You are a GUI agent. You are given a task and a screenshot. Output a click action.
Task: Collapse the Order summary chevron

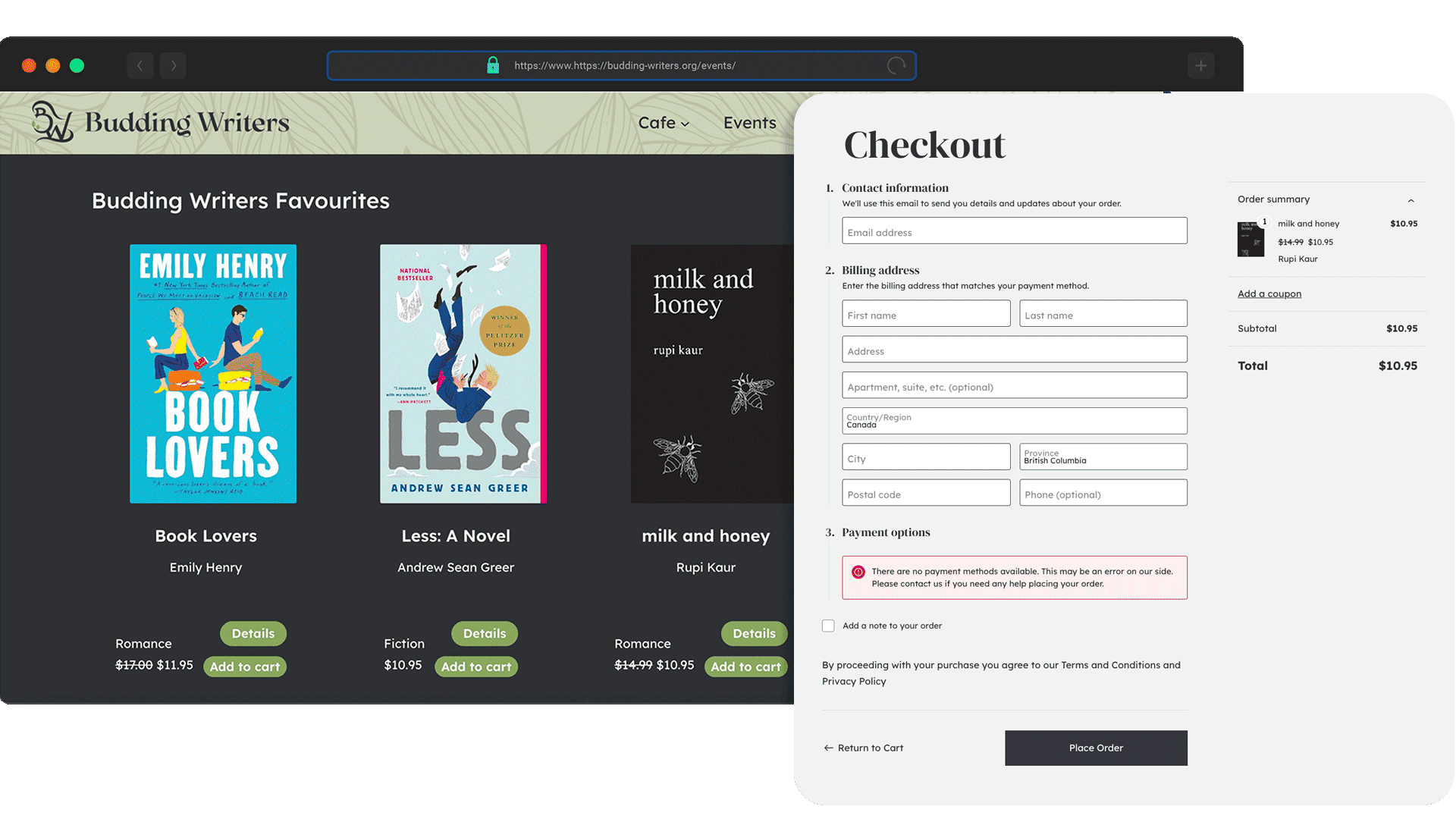[1411, 200]
